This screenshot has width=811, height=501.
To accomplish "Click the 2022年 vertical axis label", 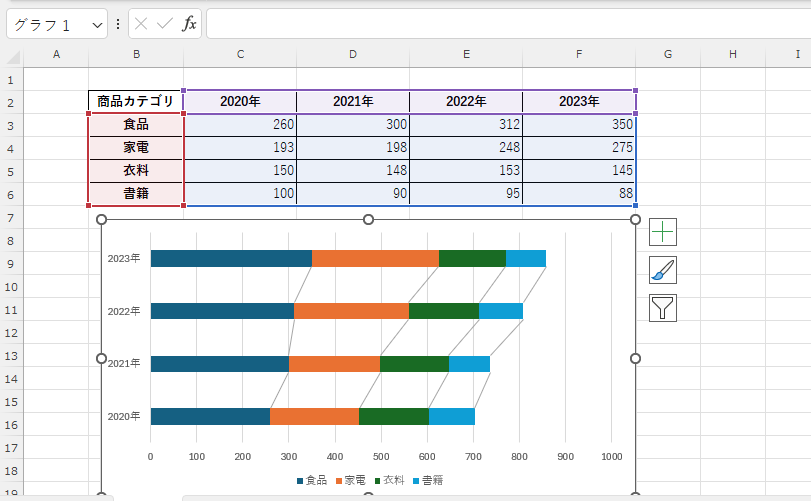I will pyautogui.click(x=124, y=311).
